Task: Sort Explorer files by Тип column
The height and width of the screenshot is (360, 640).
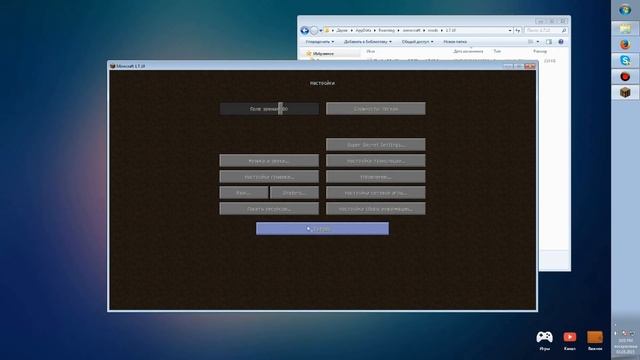Action: 497,51
